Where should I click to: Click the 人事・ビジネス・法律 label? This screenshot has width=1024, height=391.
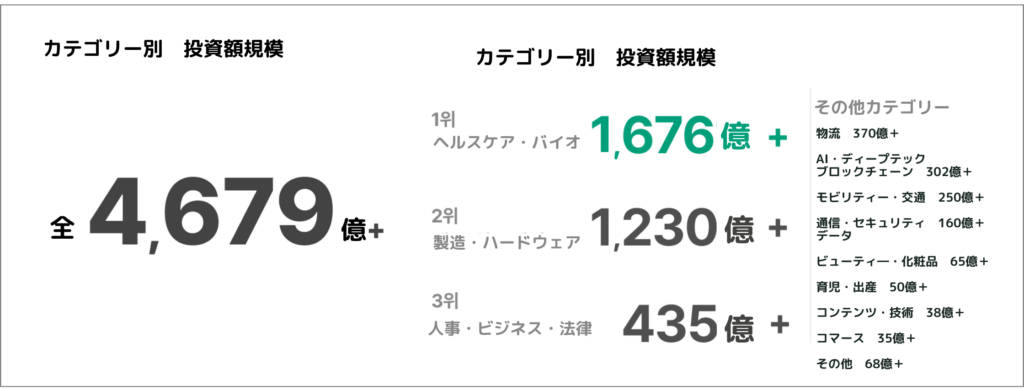click(511, 329)
